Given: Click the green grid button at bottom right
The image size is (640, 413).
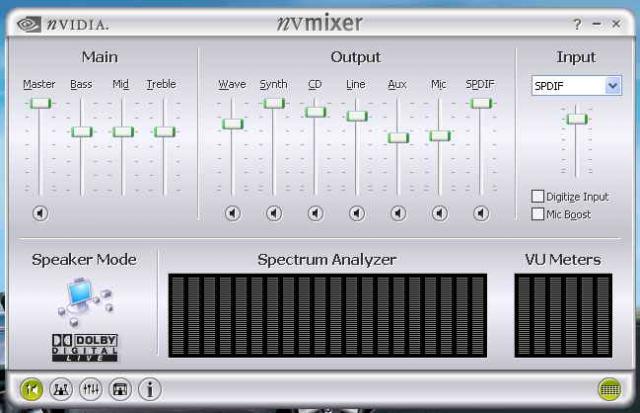Looking at the screenshot, I should [x=610, y=389].
